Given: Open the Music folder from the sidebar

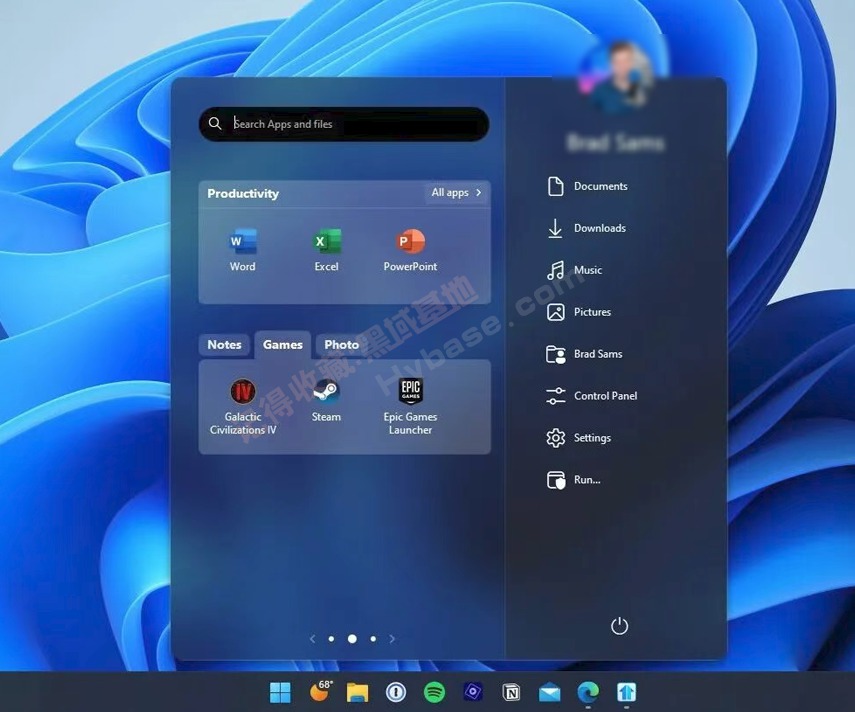Looking at the screenshot, I should click(589, 270).
